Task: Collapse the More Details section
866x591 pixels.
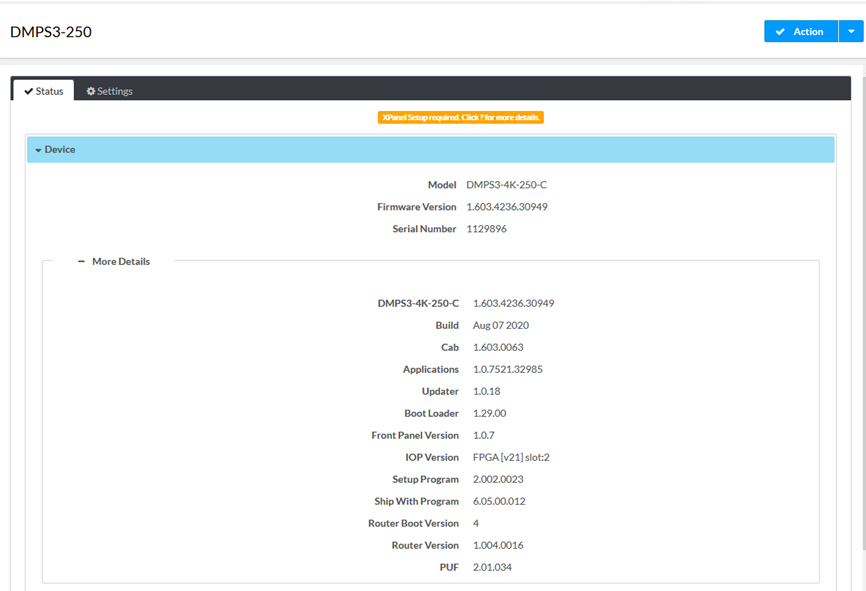Action: (x=120, y=261)
